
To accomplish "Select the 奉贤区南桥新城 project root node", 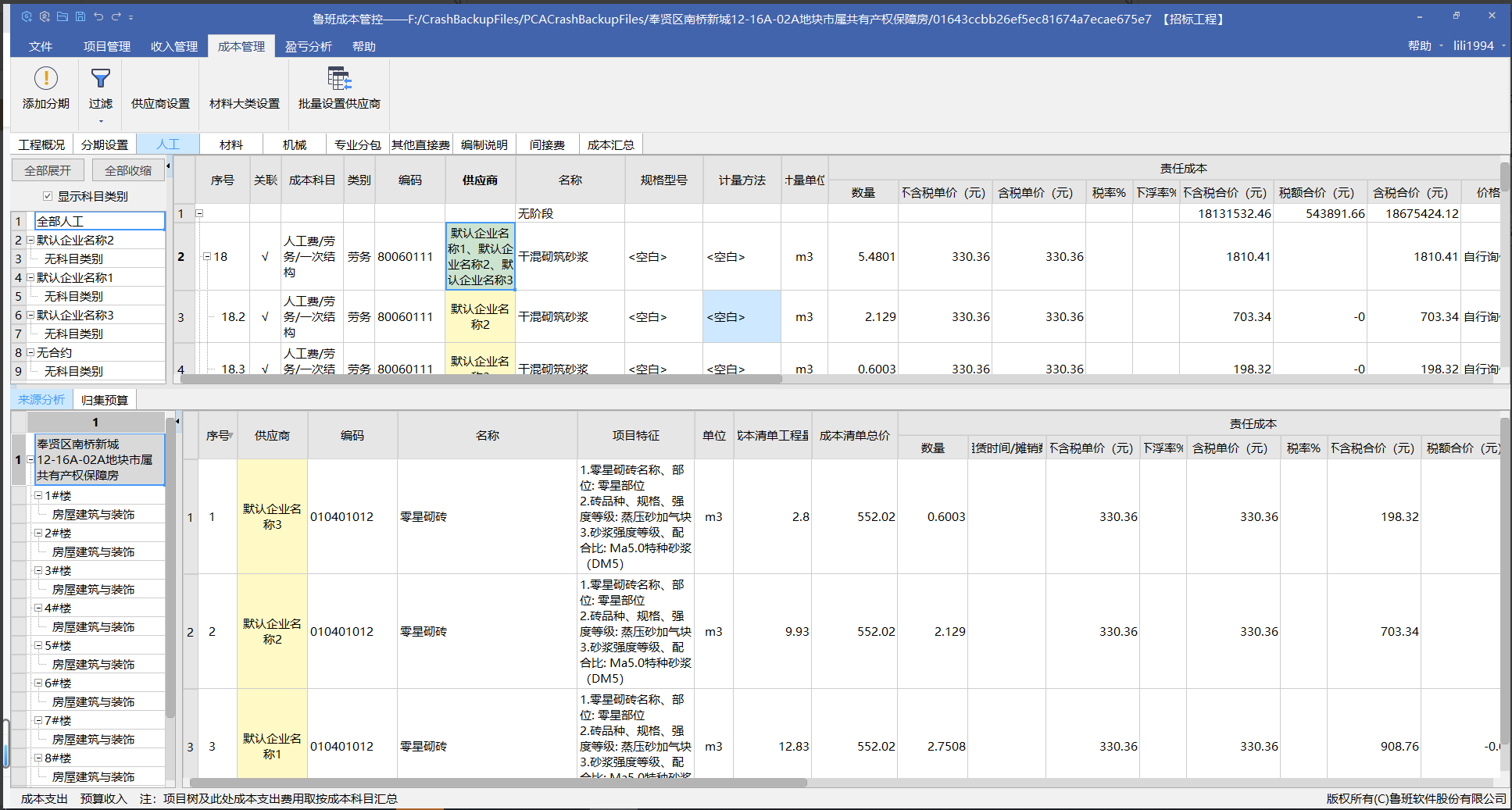I will point(100,460).
